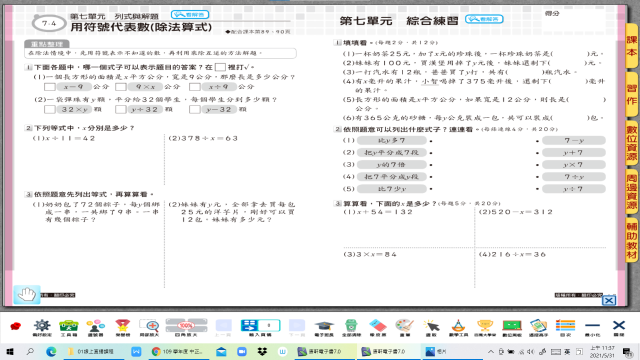The width and height of the screenshot is (640, 360).
Task: Open the green blackboard icon
Action: click(x=512, y=327)
